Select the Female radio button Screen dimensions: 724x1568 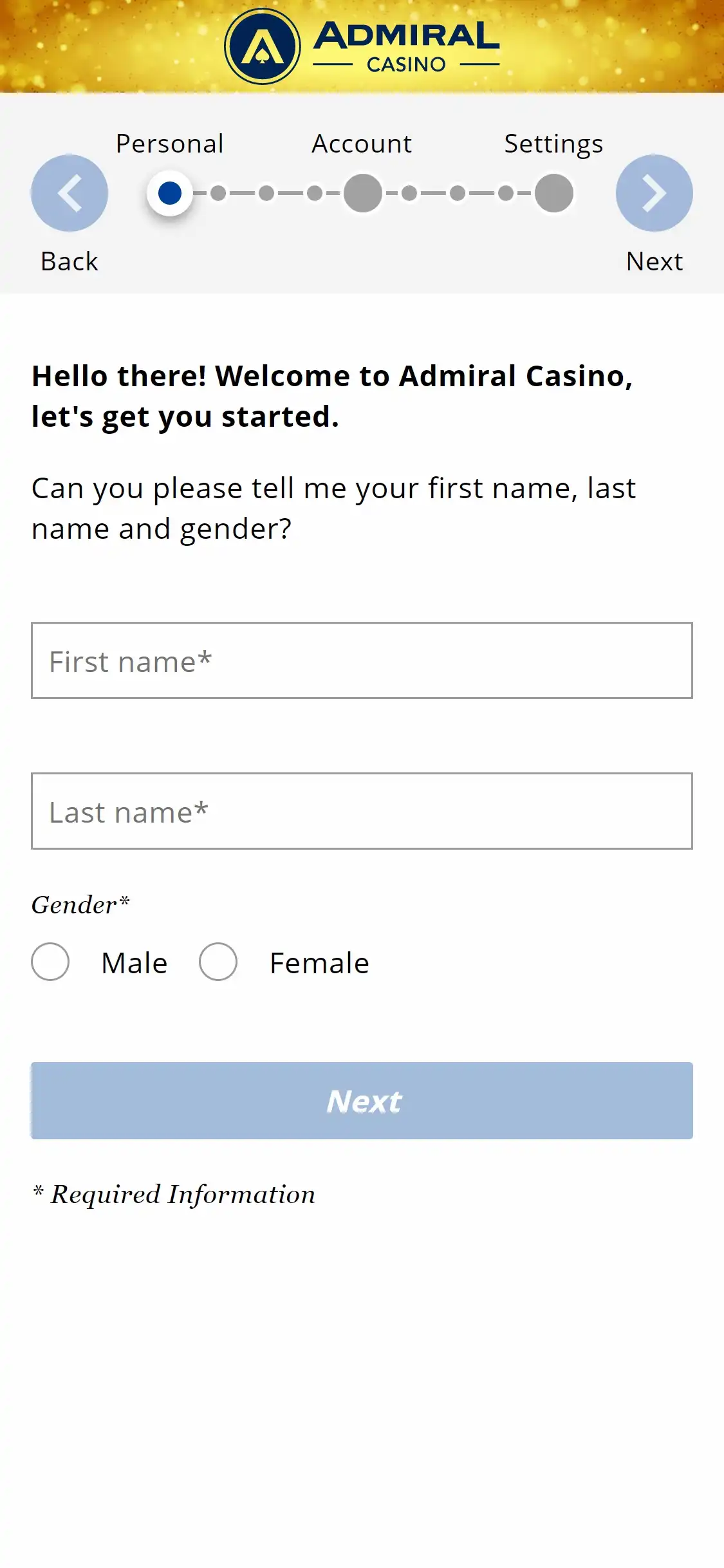(x=218, y=962)
